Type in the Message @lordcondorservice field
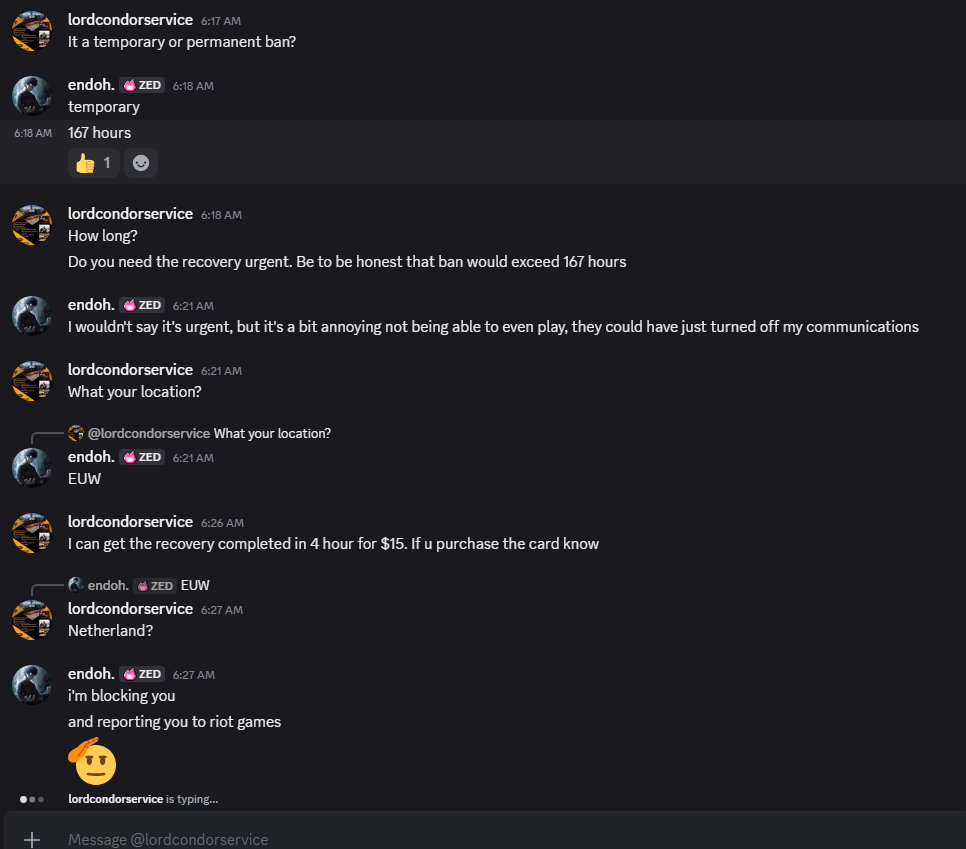Viewport: 966px width, 849px height. (500, 839)
